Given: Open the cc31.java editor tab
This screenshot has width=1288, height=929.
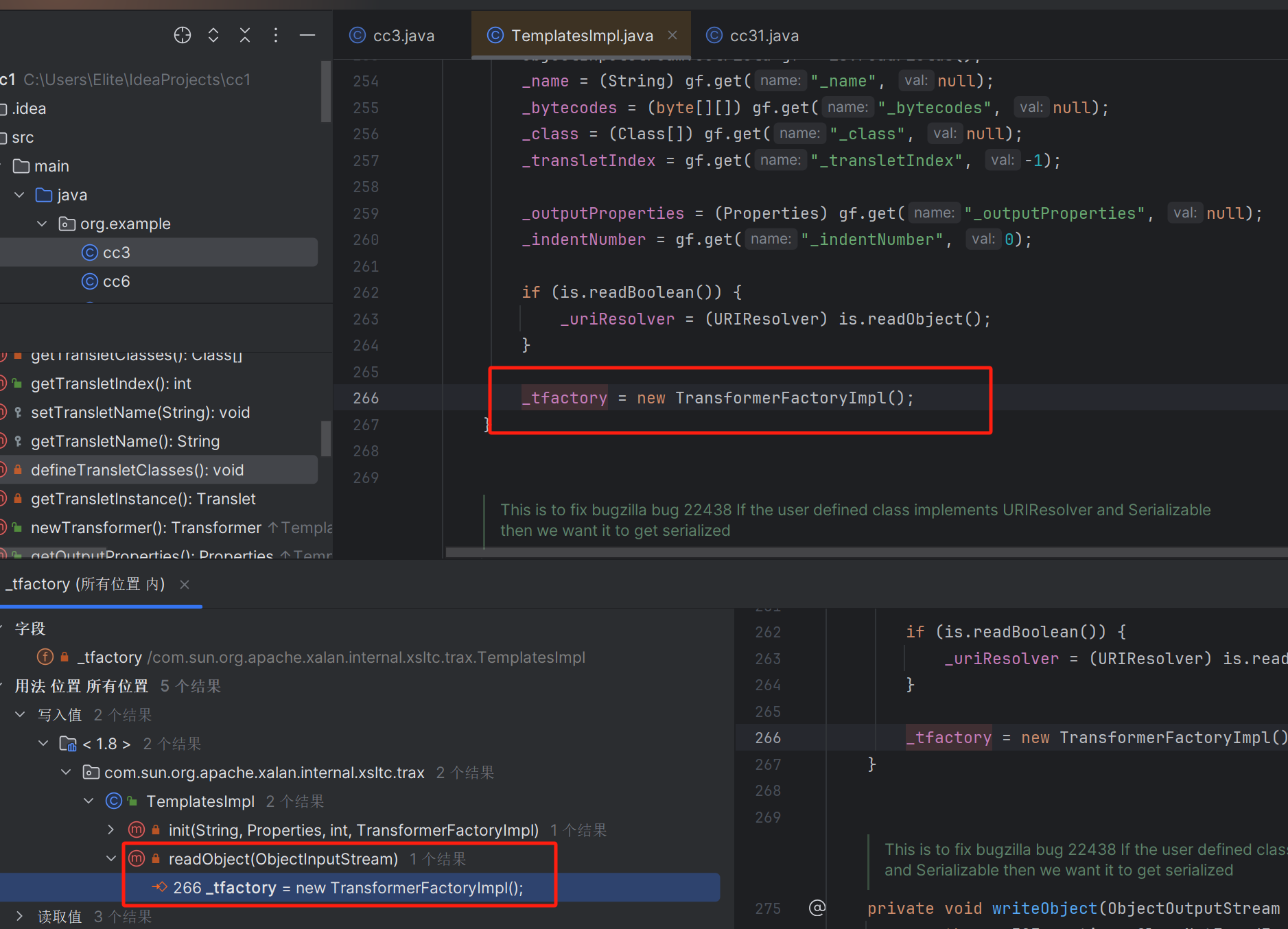Looking at the screenshot, I should click(x=753, y=36).
